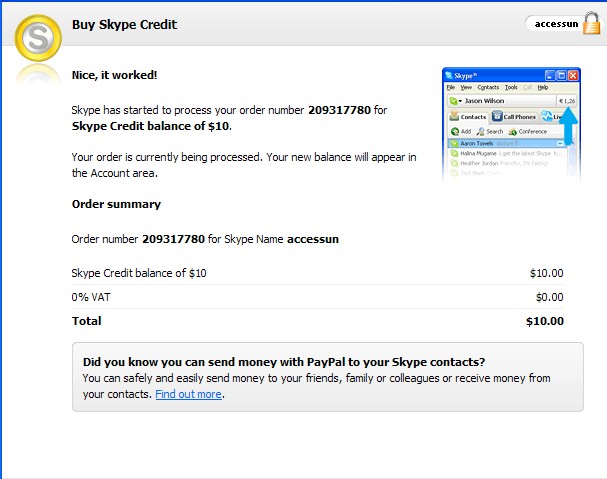Image resolution: width=607 pixels, height=479 pixels.
Task: Click the yellow Skype Credit coin logo
Action: click(38, 38)
